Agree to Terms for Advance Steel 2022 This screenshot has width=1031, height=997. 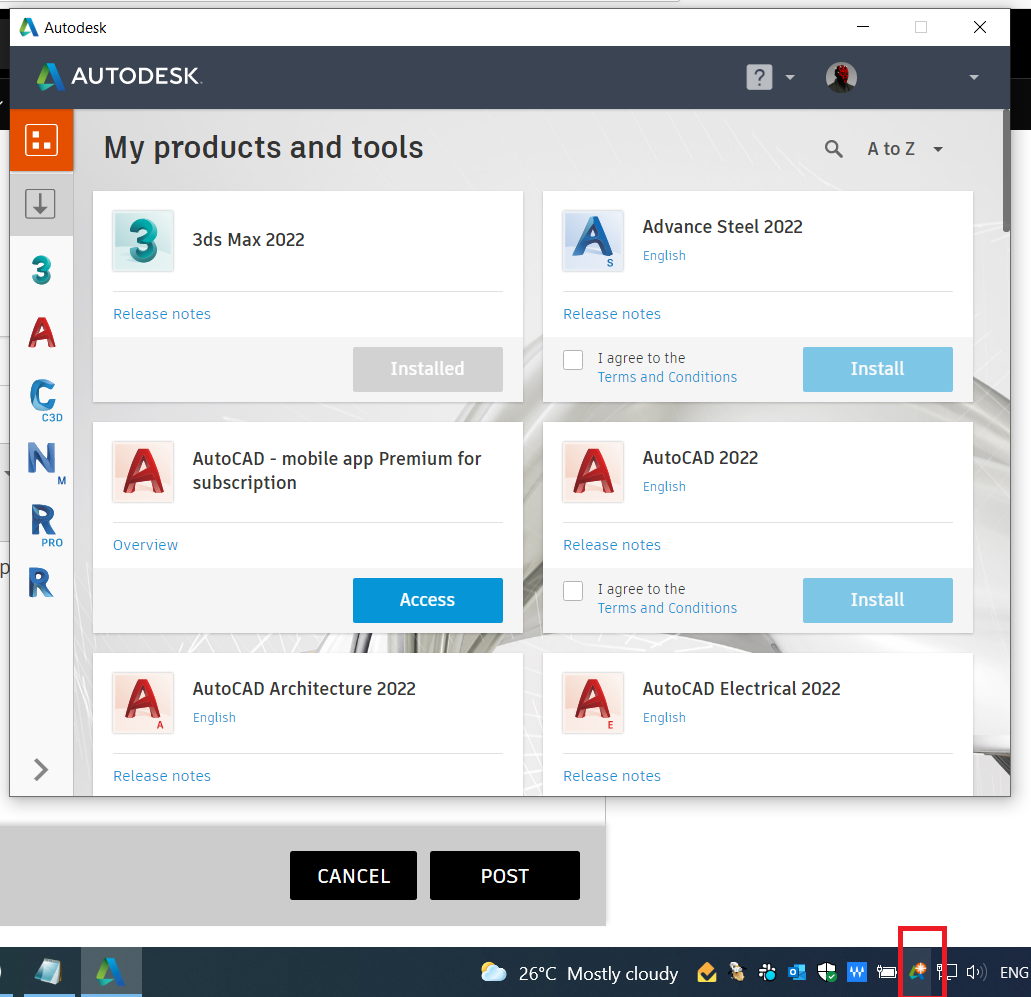pyautogui.click(x=573, y=360)
